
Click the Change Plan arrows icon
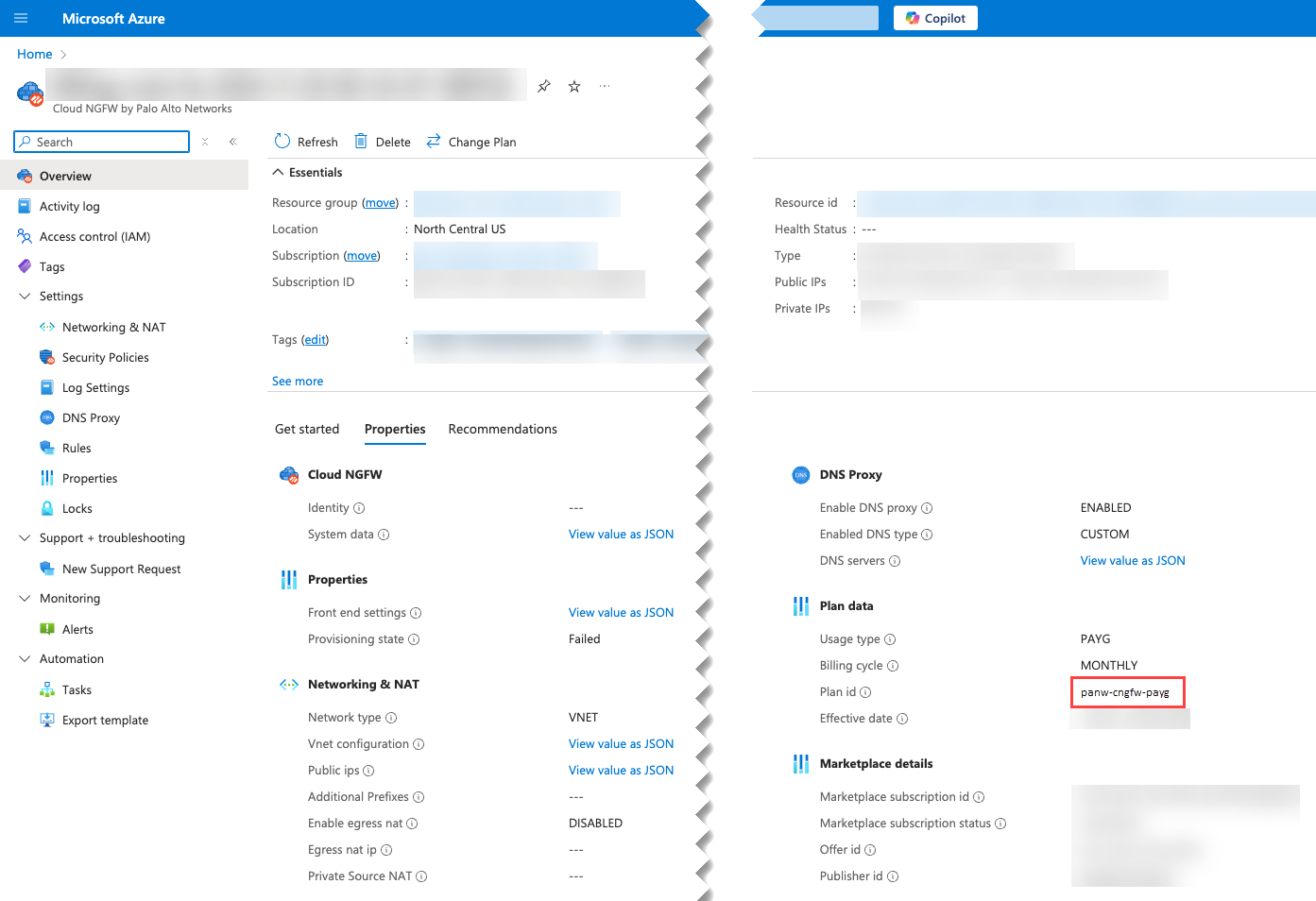pyautogui.click(x=434, y=142)
